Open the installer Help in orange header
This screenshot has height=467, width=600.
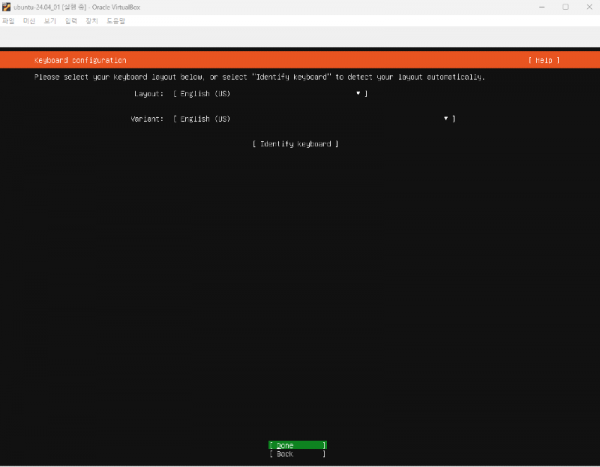pyautogui.click(x=544, y=61)
